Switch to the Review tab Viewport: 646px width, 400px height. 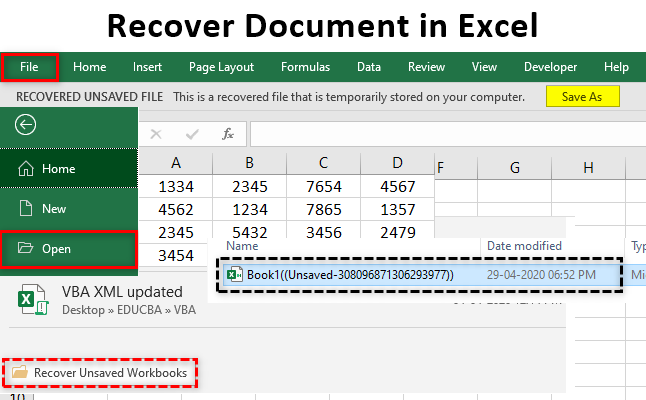426,67
